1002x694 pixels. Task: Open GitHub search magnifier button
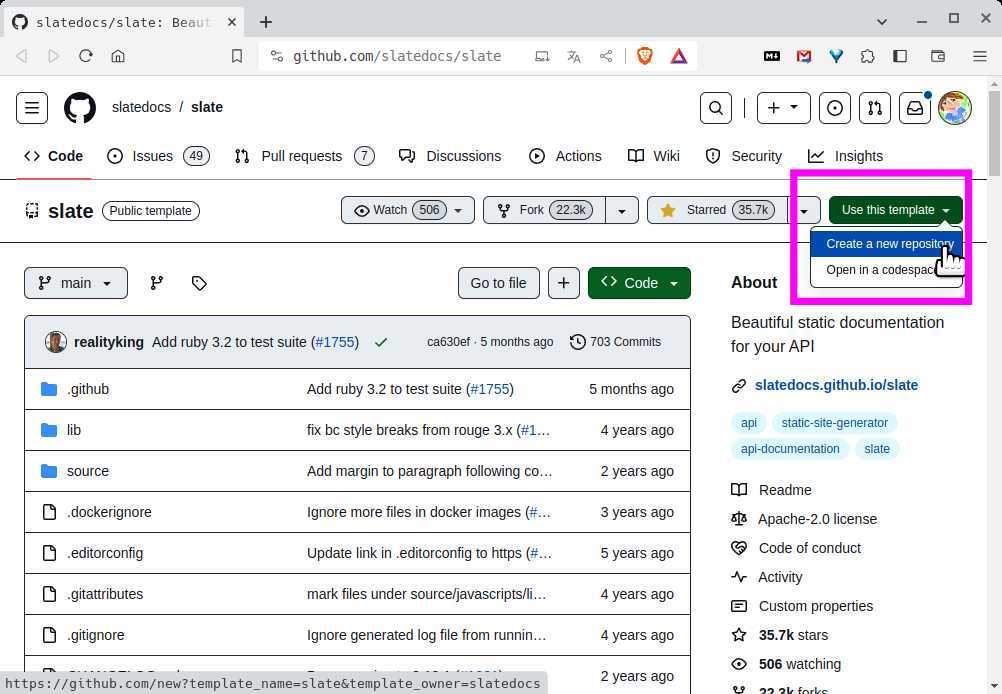point(716,107)
